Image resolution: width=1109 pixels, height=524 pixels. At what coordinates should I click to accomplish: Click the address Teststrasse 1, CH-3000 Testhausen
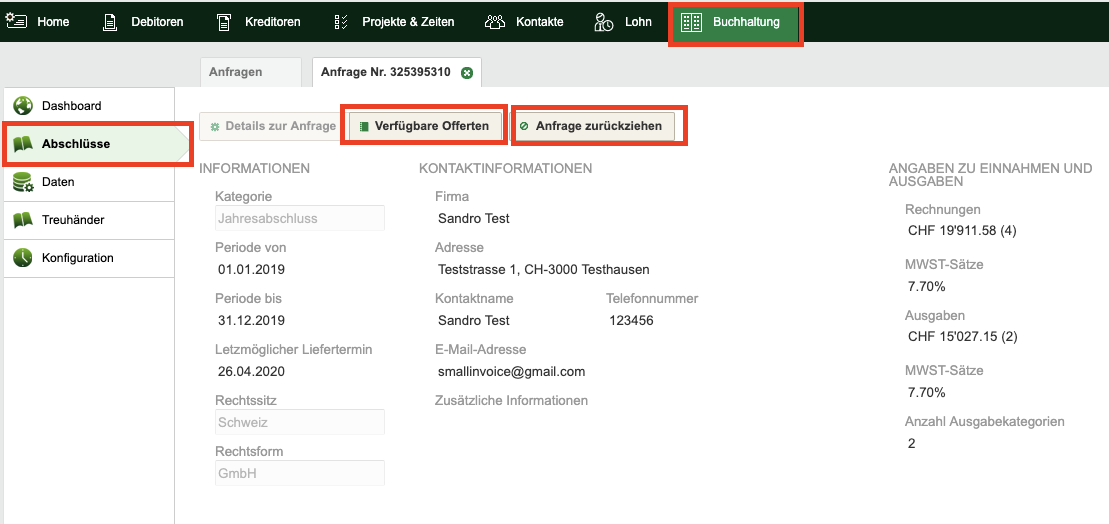(x=544, y=269)
